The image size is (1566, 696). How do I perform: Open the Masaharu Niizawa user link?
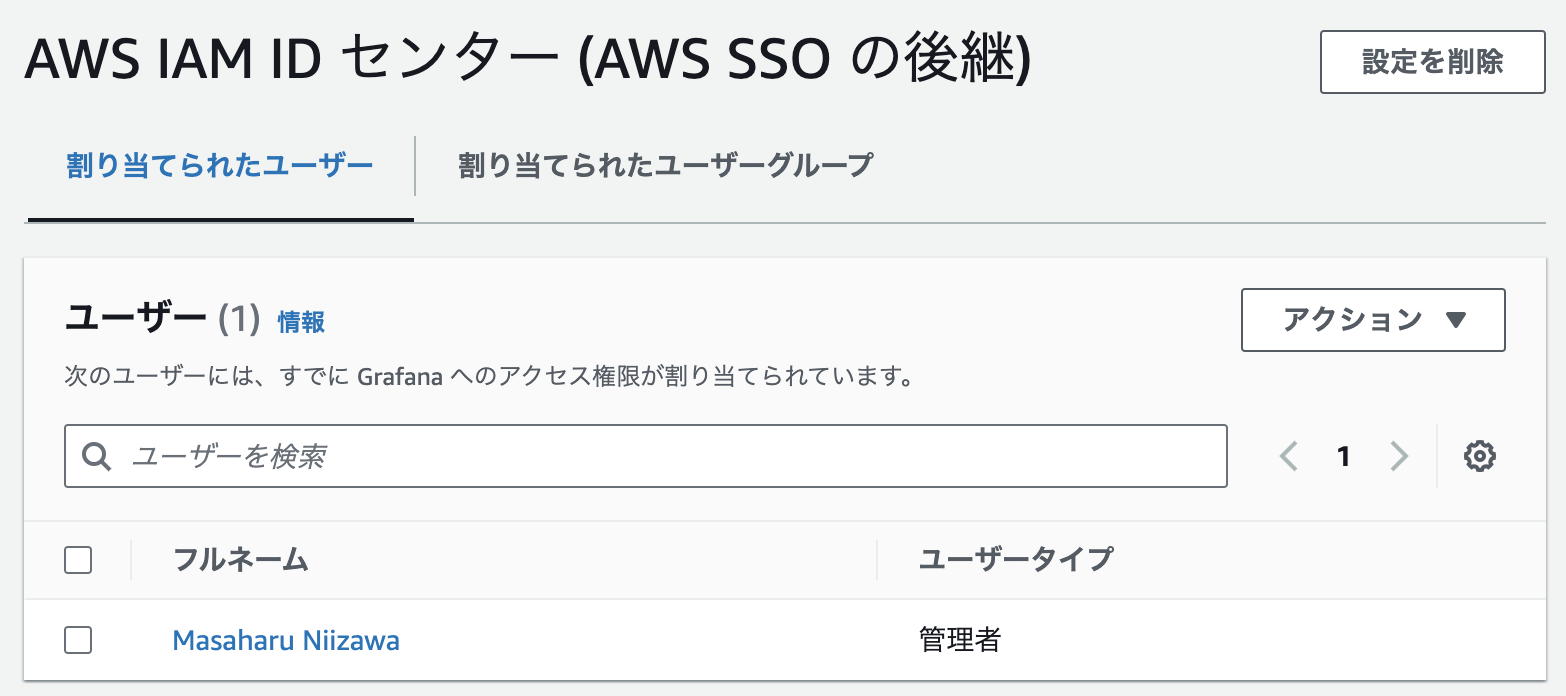tap(286, 640)
